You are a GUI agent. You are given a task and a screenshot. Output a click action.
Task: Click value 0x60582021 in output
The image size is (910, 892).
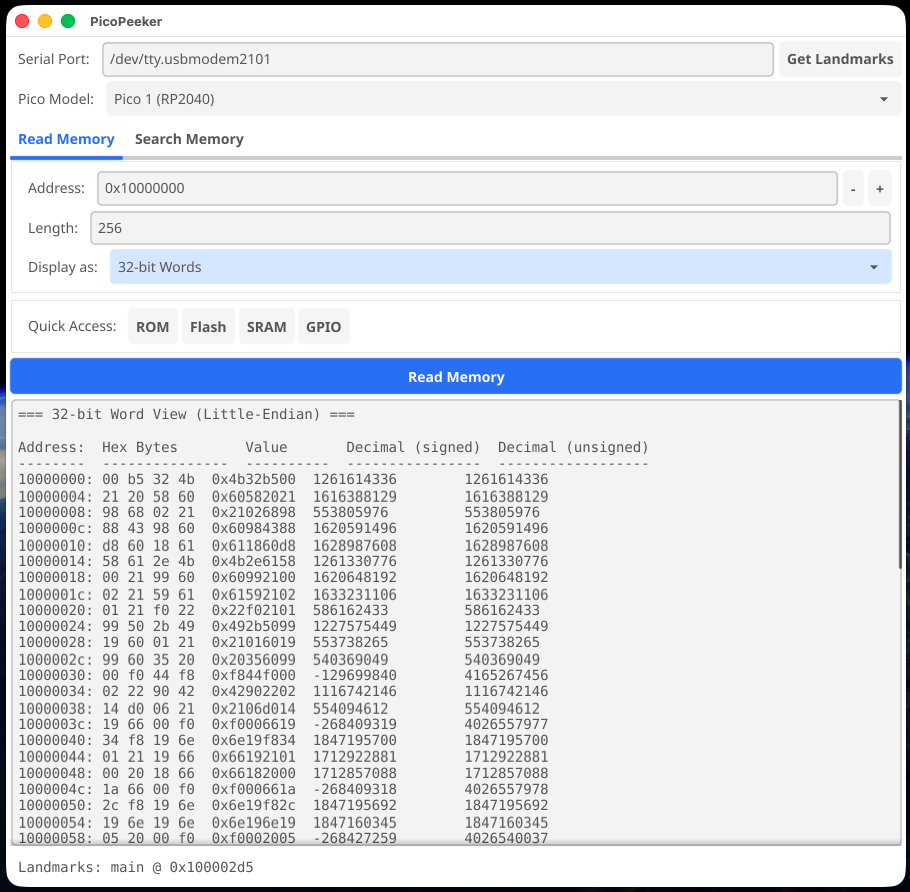[254, 497]
